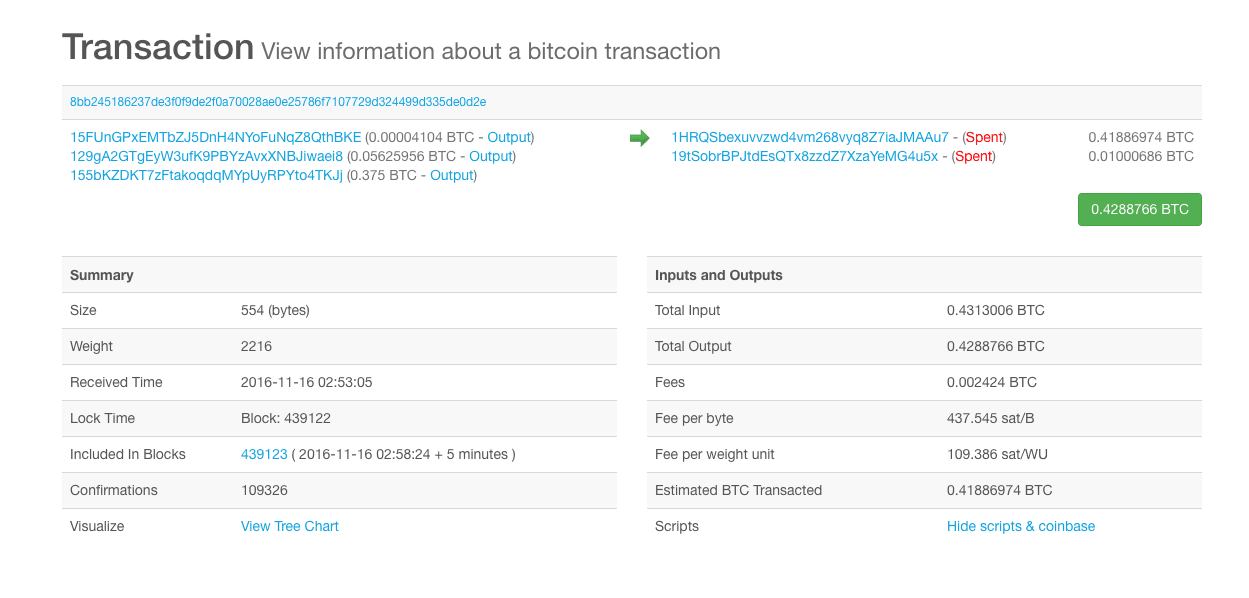Open output address 1HRQSbexuvvzwd4vm268vyq8Z7iaJMAAu7
The image size is (1249, 598).
click(810, 137)
